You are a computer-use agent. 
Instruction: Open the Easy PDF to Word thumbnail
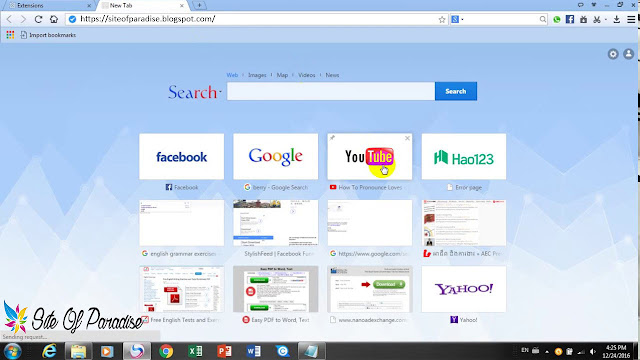coord(276,289)
